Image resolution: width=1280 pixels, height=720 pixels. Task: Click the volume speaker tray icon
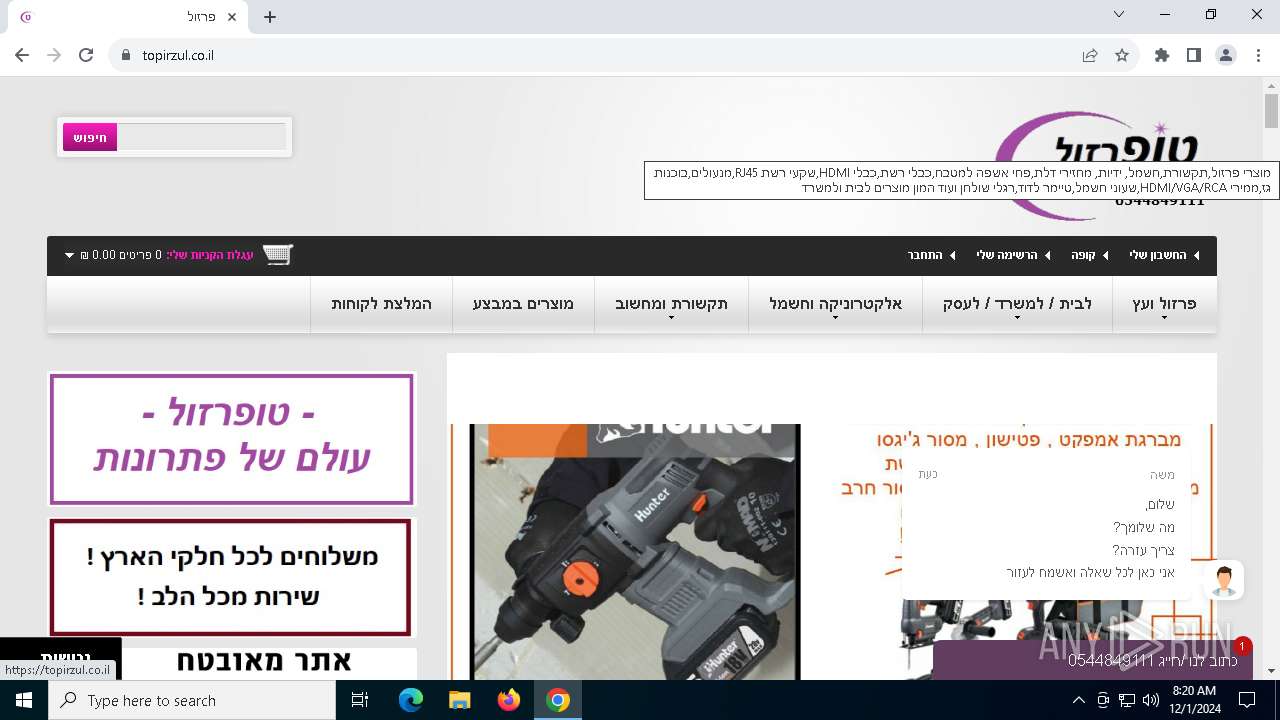click(1150, 700)
